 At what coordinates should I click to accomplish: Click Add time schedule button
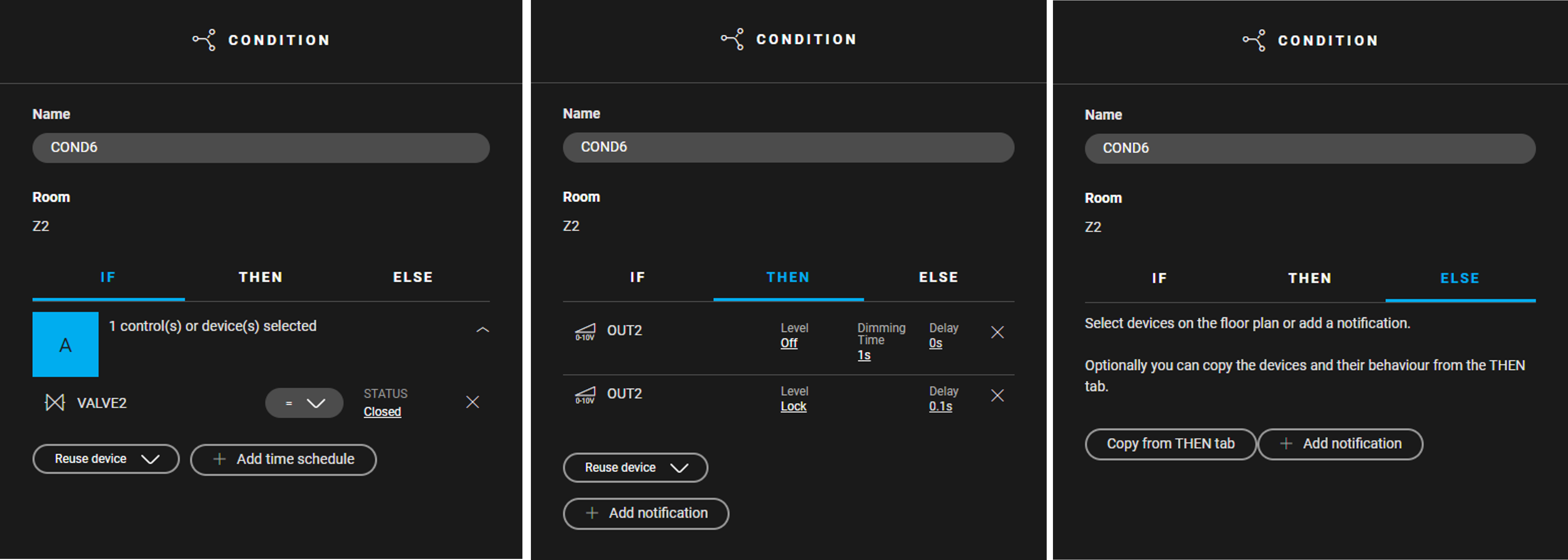coord(283,460)
